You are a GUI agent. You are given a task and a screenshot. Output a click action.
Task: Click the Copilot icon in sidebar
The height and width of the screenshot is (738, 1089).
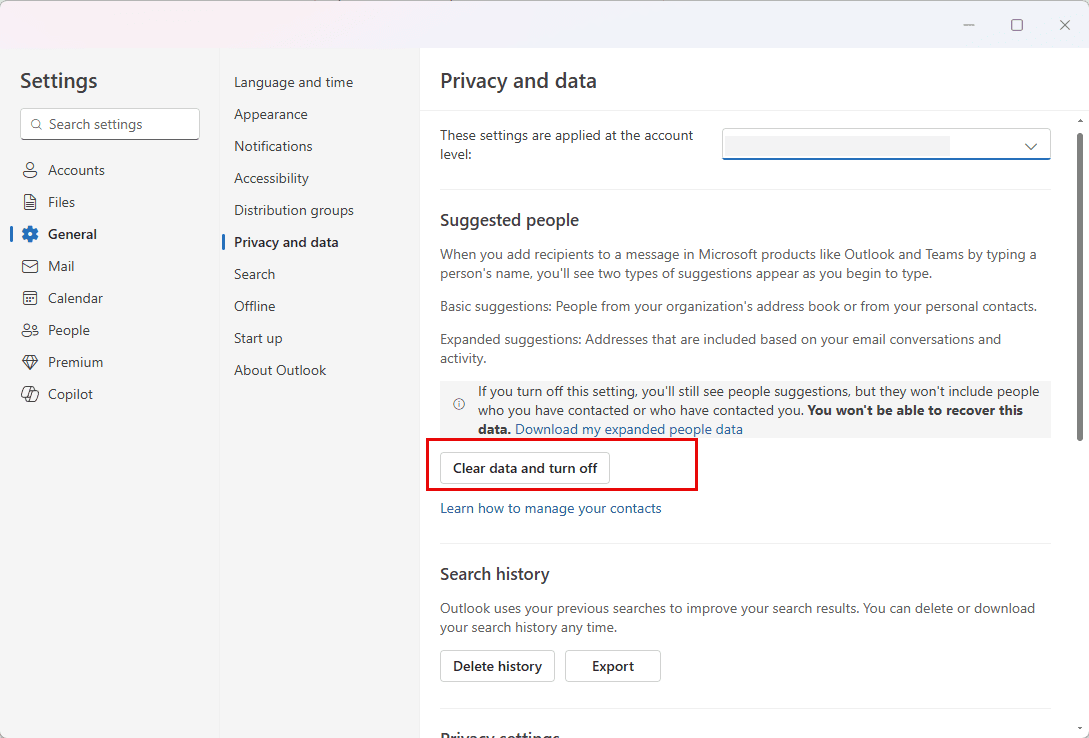pos(30,394)
